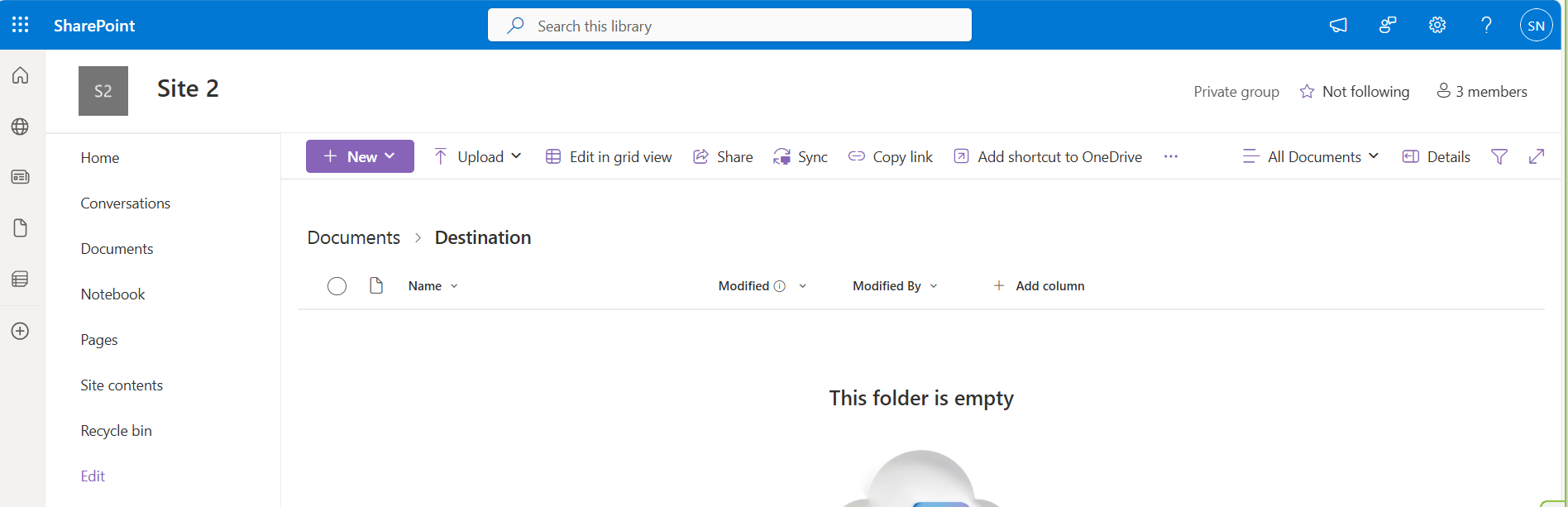Open the Details pane
1568x507 pixels.
pos(1437,156)
